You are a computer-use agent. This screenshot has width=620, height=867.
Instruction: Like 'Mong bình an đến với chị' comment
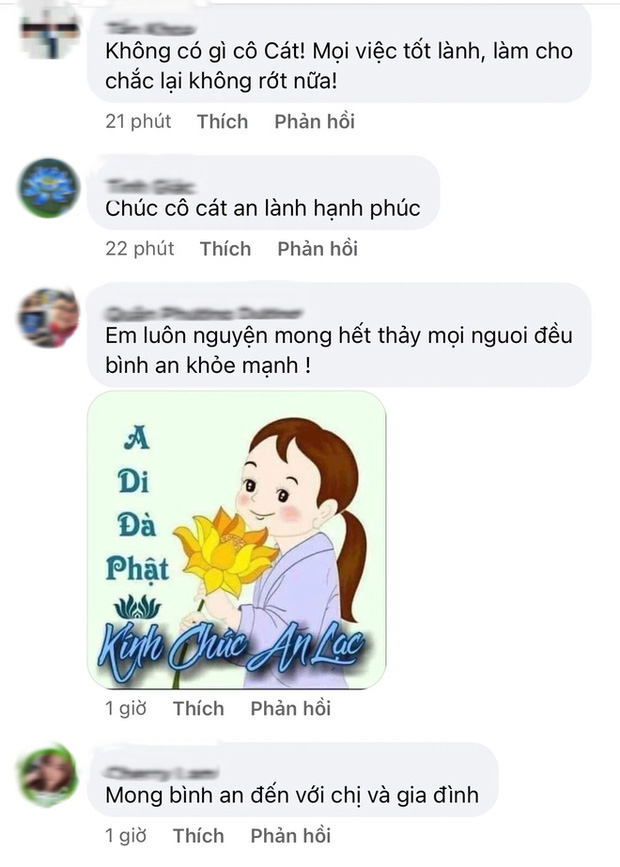199,835
